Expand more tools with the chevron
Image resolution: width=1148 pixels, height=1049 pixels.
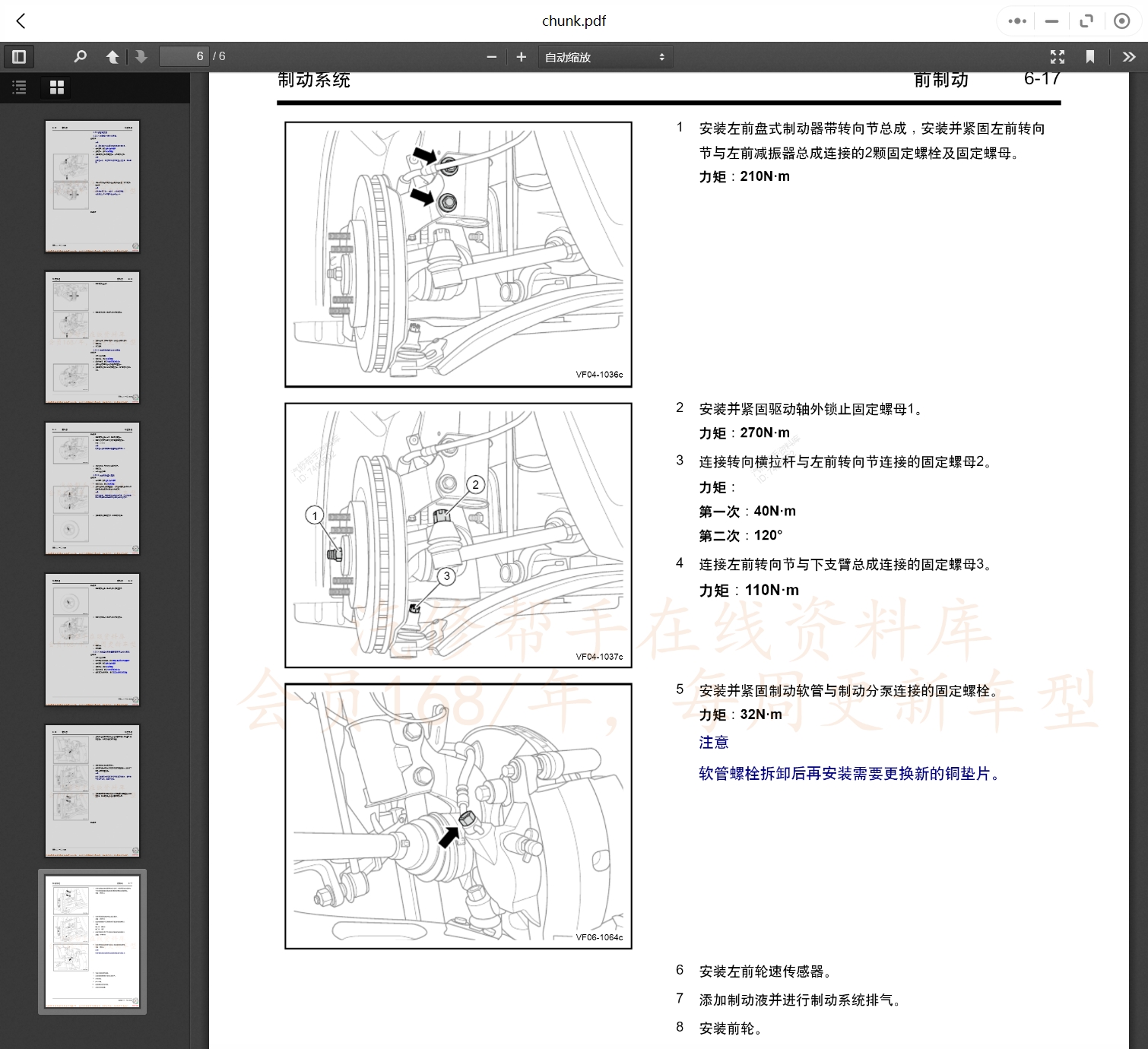(x=1131, y=56)
